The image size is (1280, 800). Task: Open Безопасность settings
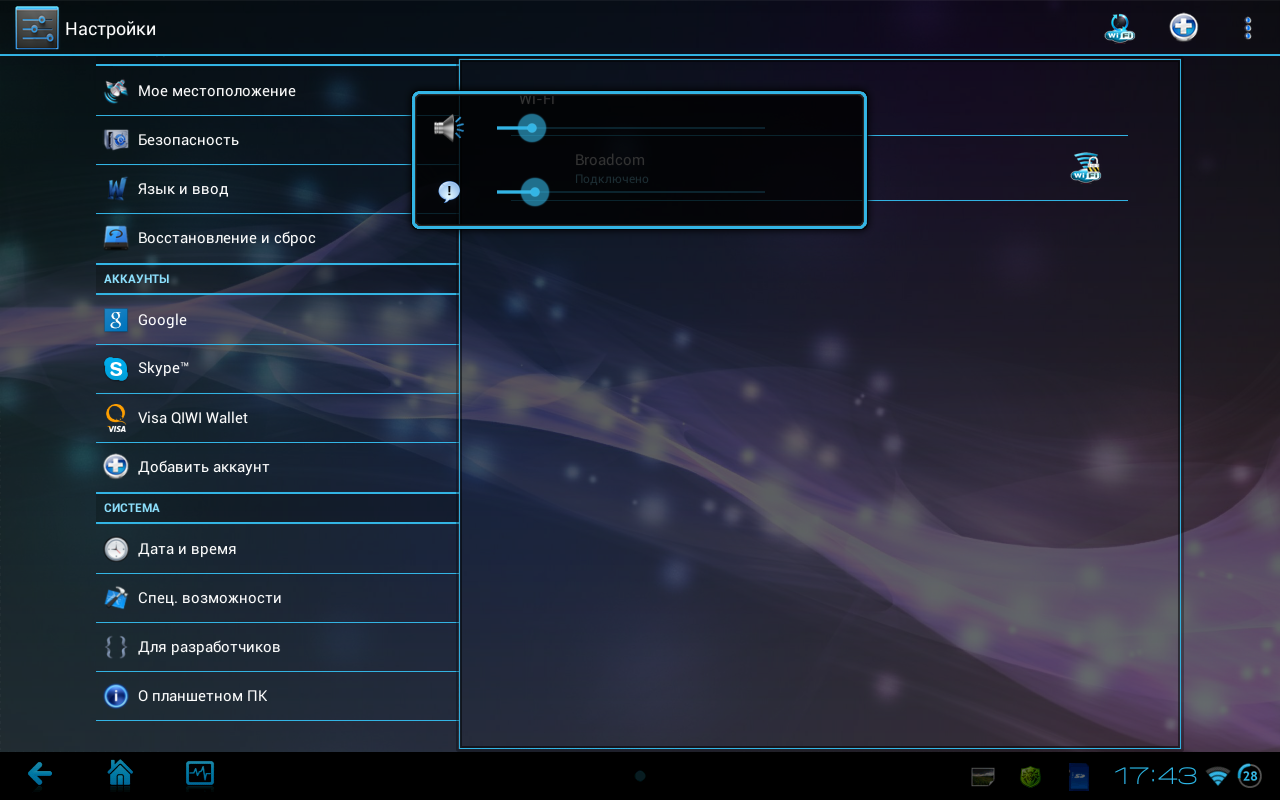tap(188, 140)
